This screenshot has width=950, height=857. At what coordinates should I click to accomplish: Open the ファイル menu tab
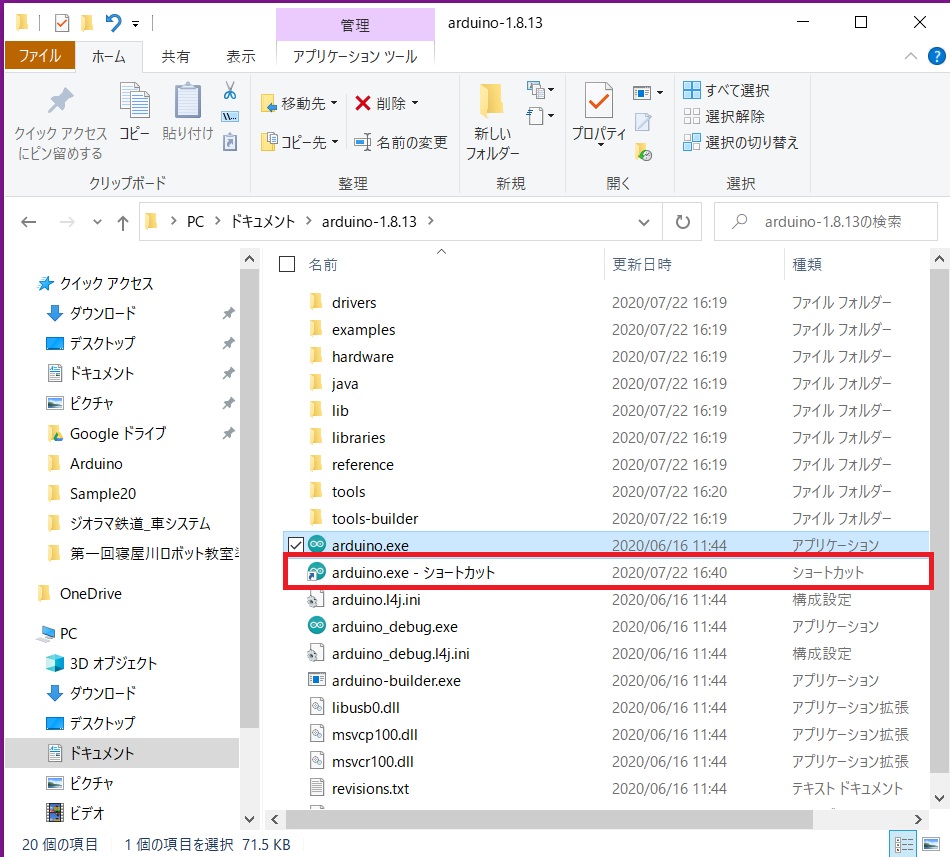(40, 56)
